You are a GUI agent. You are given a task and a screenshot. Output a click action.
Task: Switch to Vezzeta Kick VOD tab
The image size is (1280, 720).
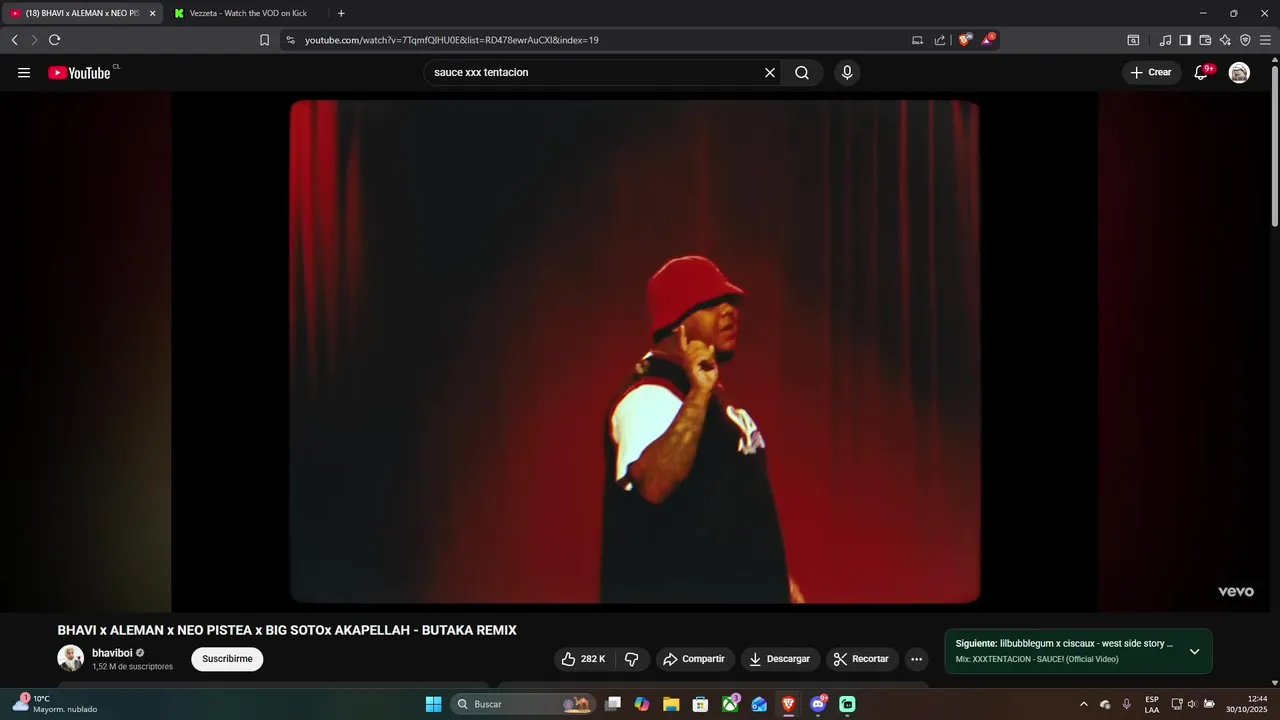pyautogui.click(x=248, y=13)
